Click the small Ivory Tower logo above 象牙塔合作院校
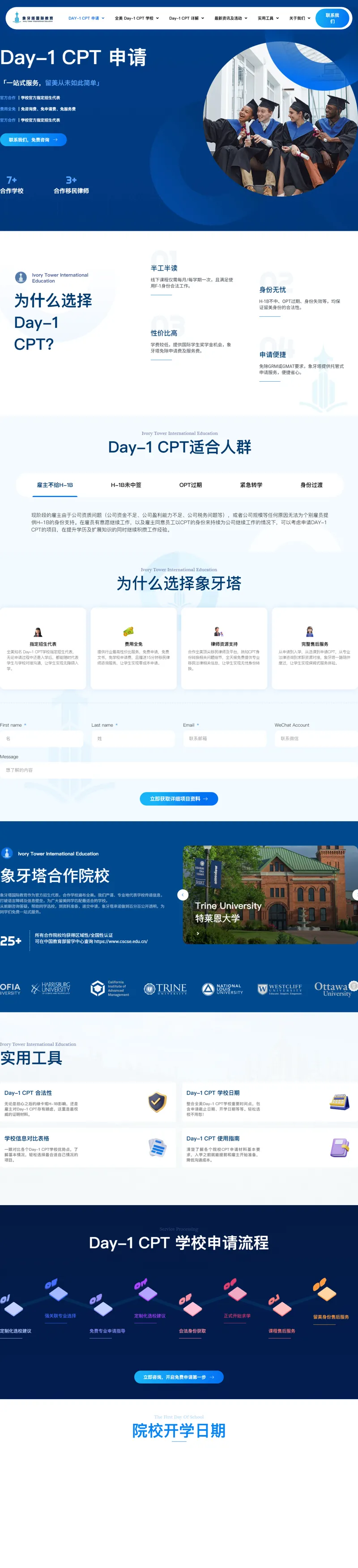 pyautogui.click(x=7, y=853)
